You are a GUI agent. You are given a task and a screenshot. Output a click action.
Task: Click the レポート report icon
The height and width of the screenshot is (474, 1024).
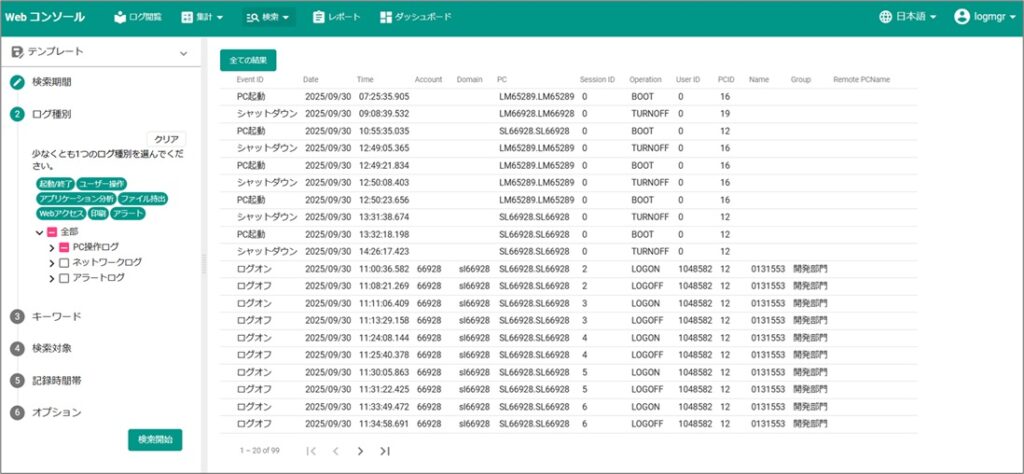pyautogui.click(x=319, y=17)
